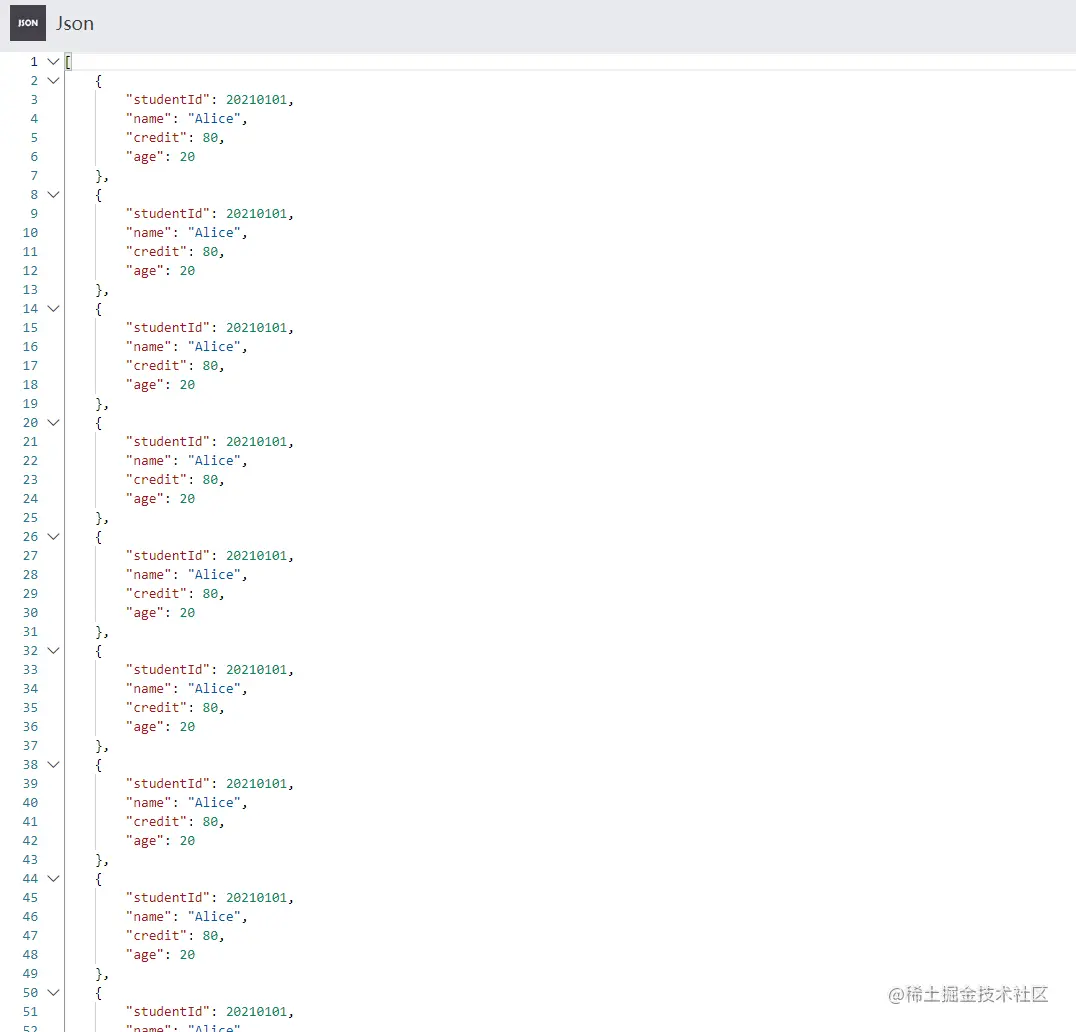
Task: Collapse the object starting at line 44
Action: tap(53, 878)
